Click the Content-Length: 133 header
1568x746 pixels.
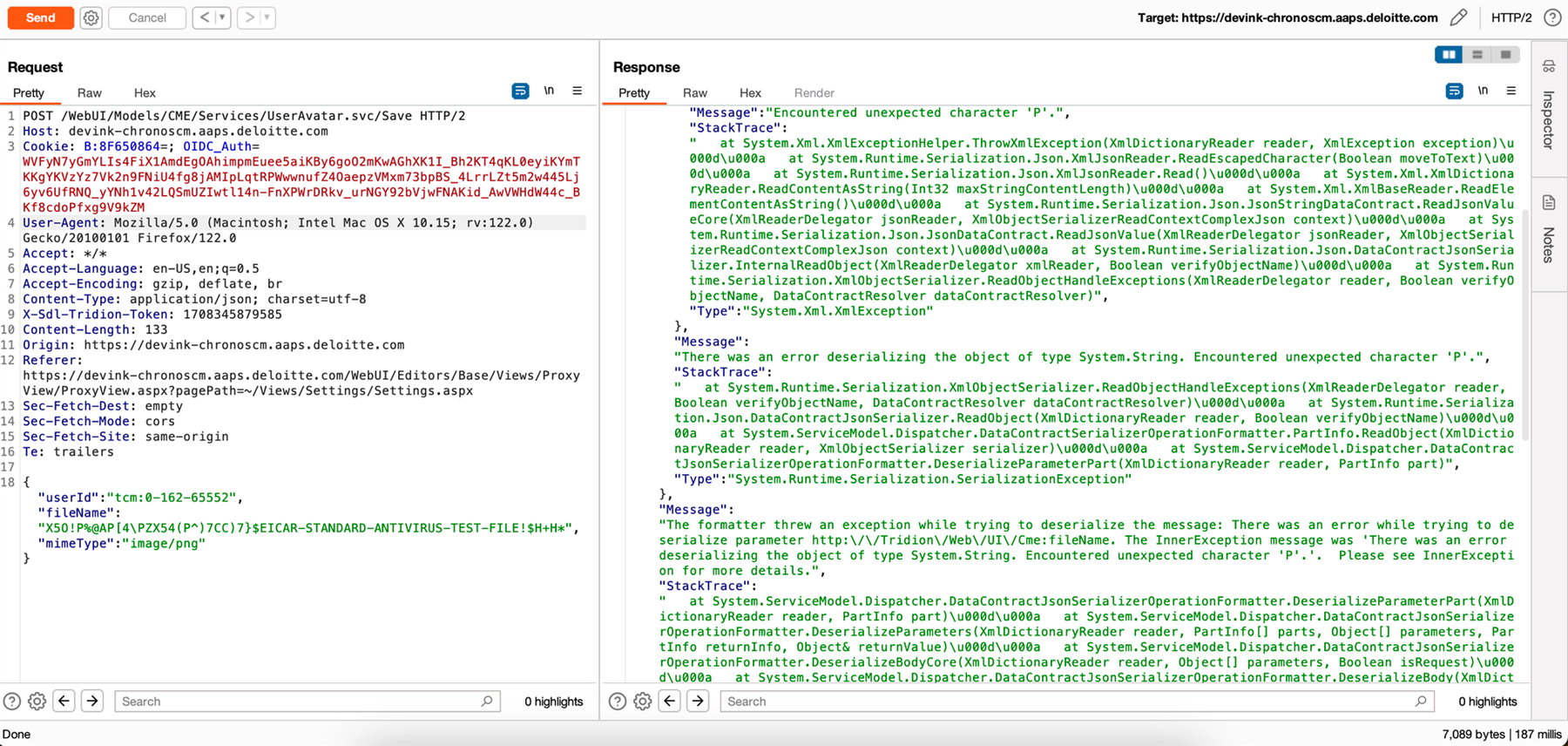click(95, 329)
